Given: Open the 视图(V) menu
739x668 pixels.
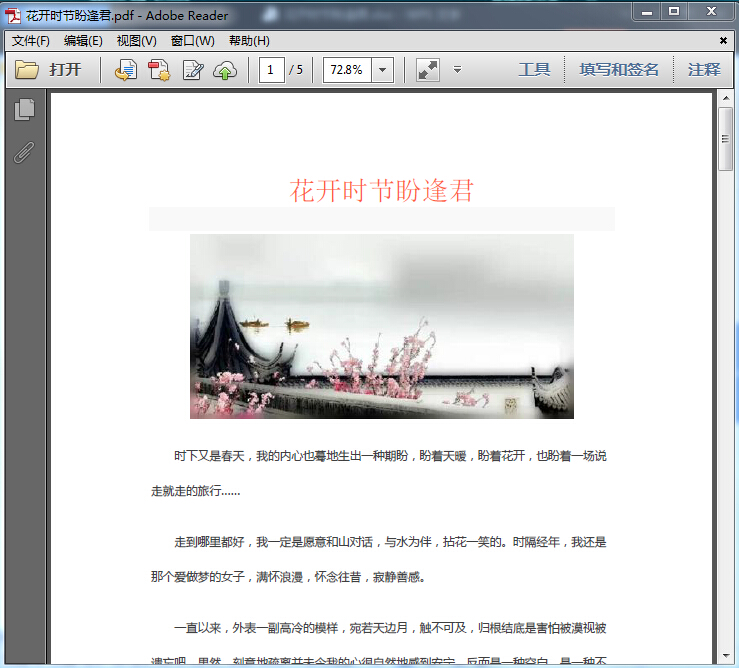Looking at the screenshot, I should point(137,41).
